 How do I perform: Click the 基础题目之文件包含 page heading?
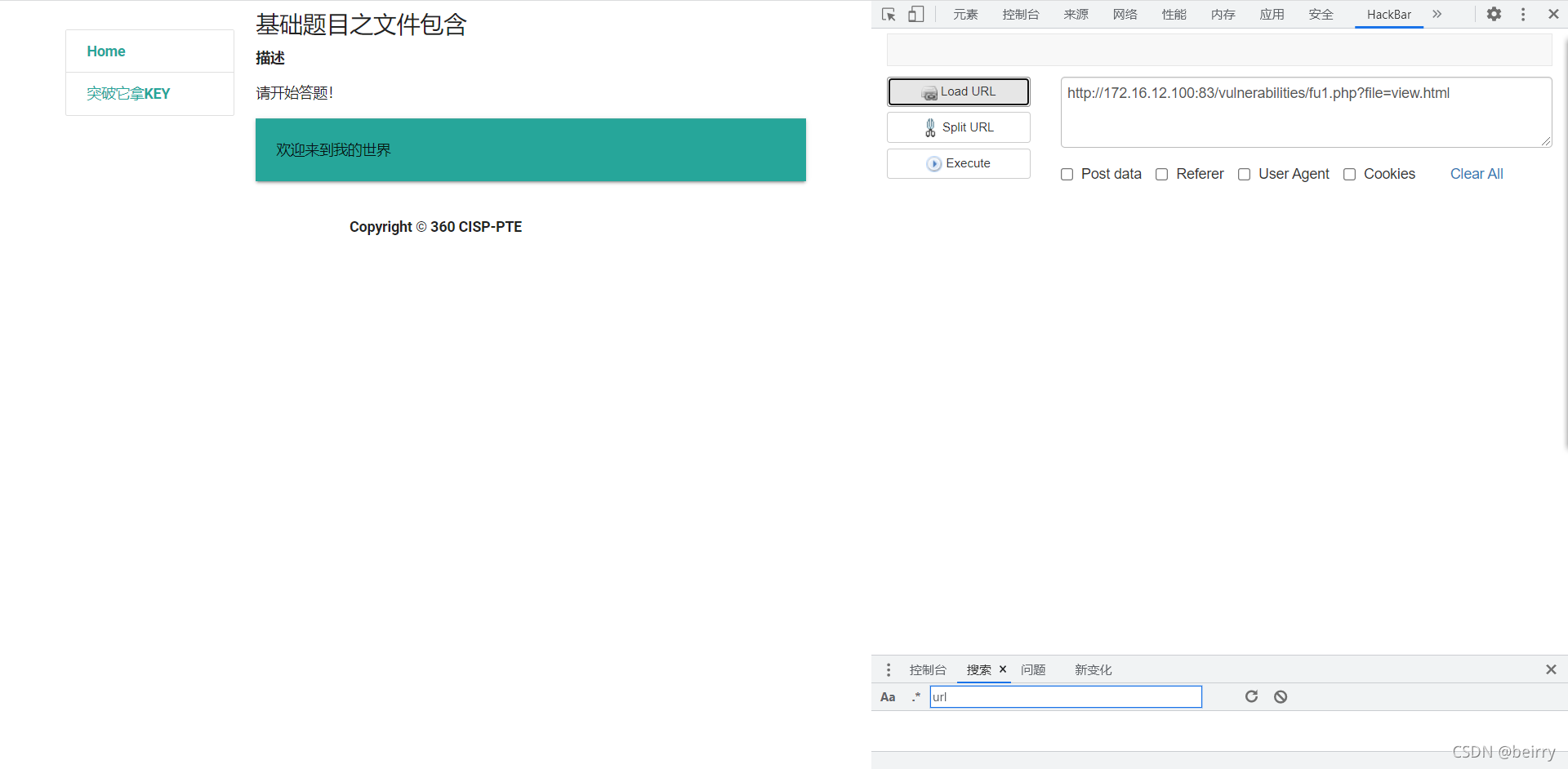click(x=361, y=24)
